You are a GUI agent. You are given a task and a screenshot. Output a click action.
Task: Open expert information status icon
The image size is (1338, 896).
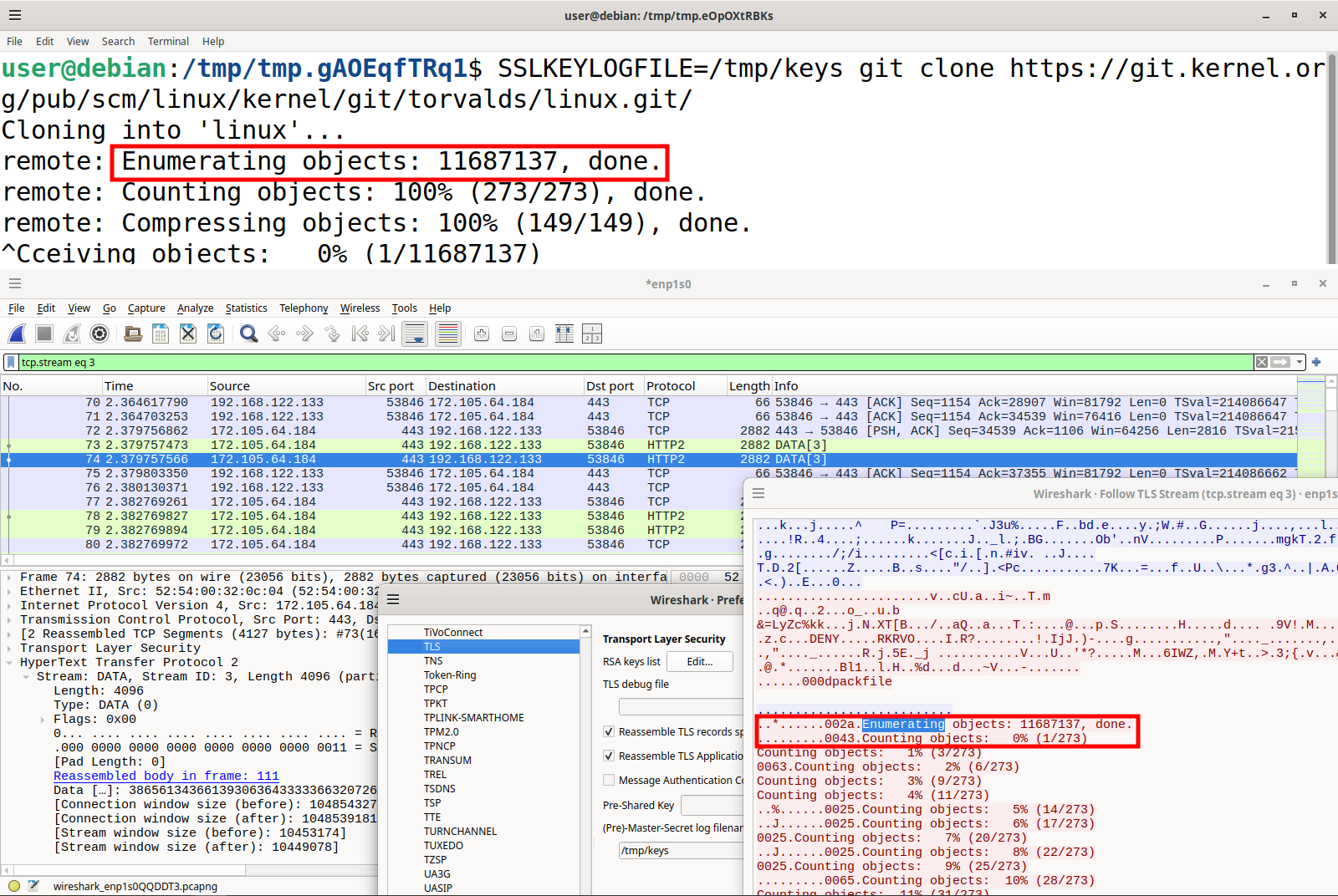click(x=13, y=886)
